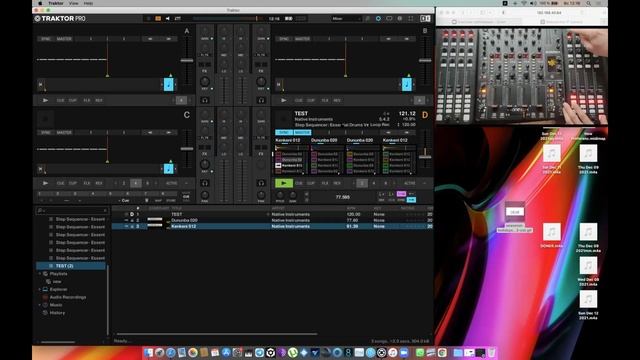Click the orange icon in Traktor header
This screenshot has height=360, width=640.
[158, 19]
